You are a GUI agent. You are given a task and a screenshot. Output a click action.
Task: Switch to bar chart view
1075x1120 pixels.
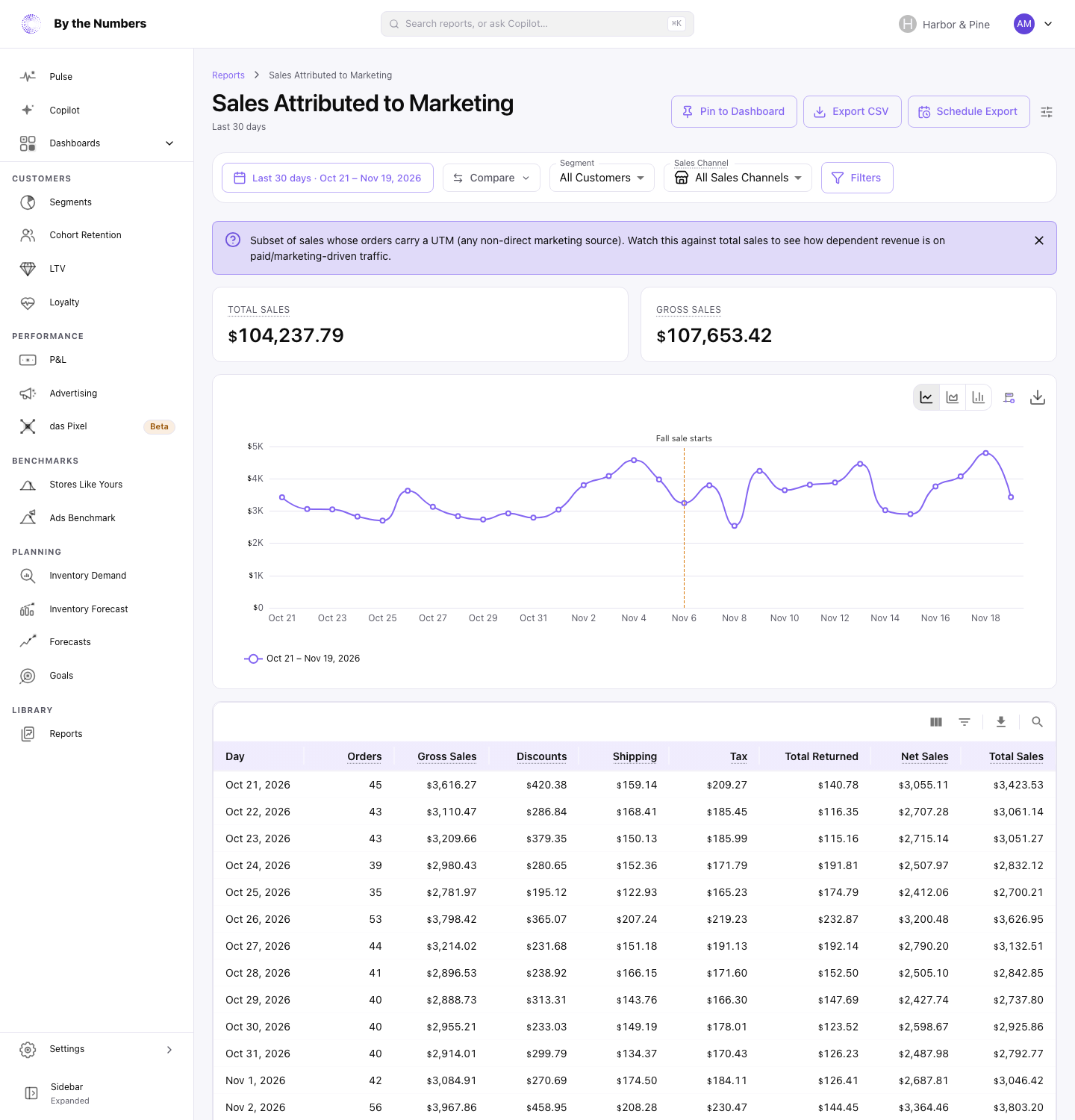[x=979, y=397]
